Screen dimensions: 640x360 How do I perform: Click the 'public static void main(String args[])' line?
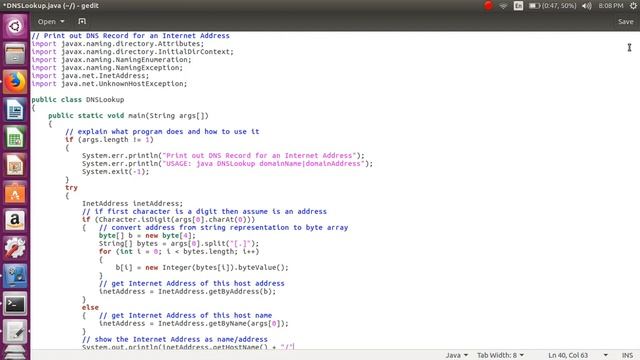tap(128, 116)
